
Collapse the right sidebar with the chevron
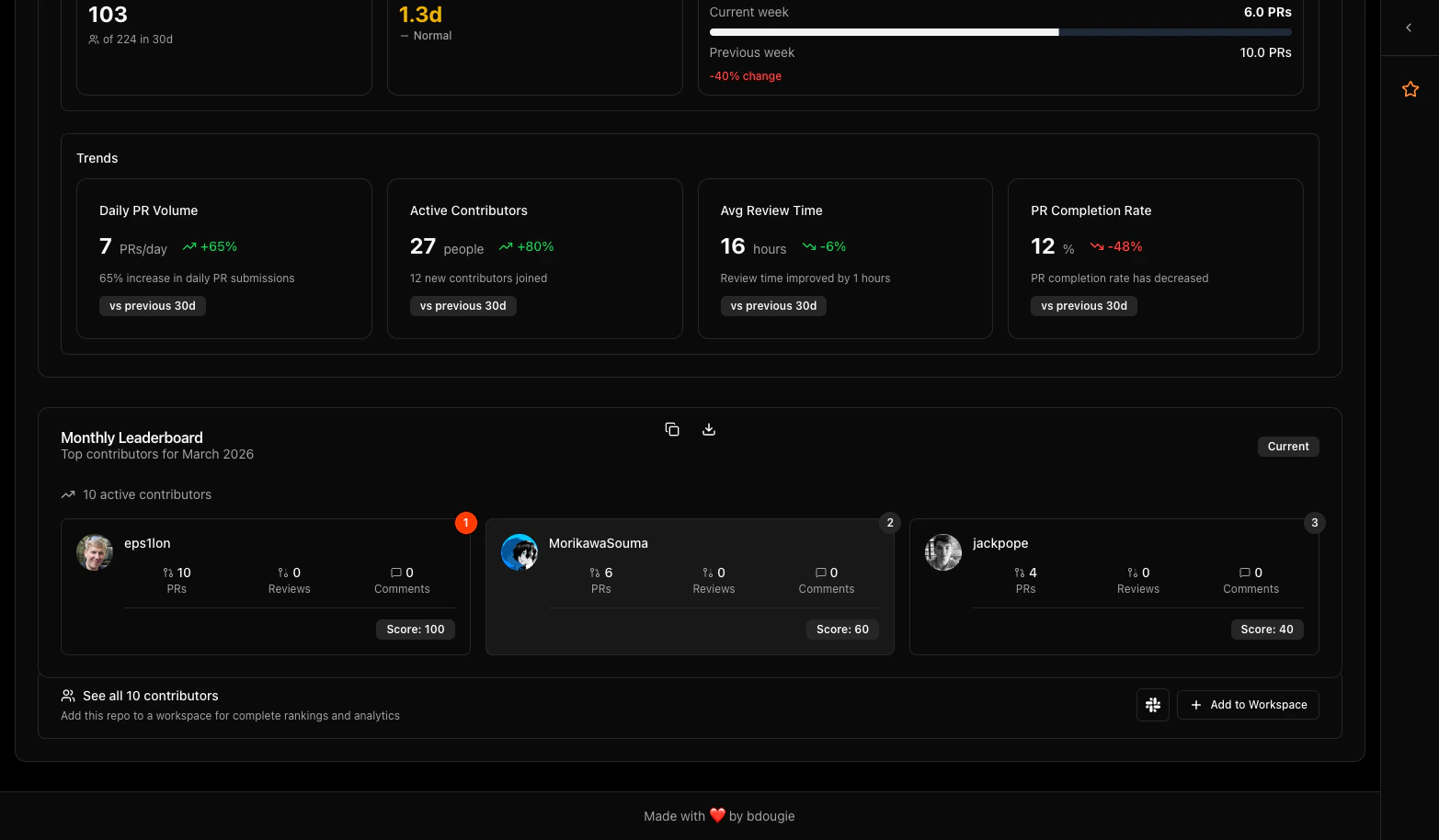pos(1408,28)
